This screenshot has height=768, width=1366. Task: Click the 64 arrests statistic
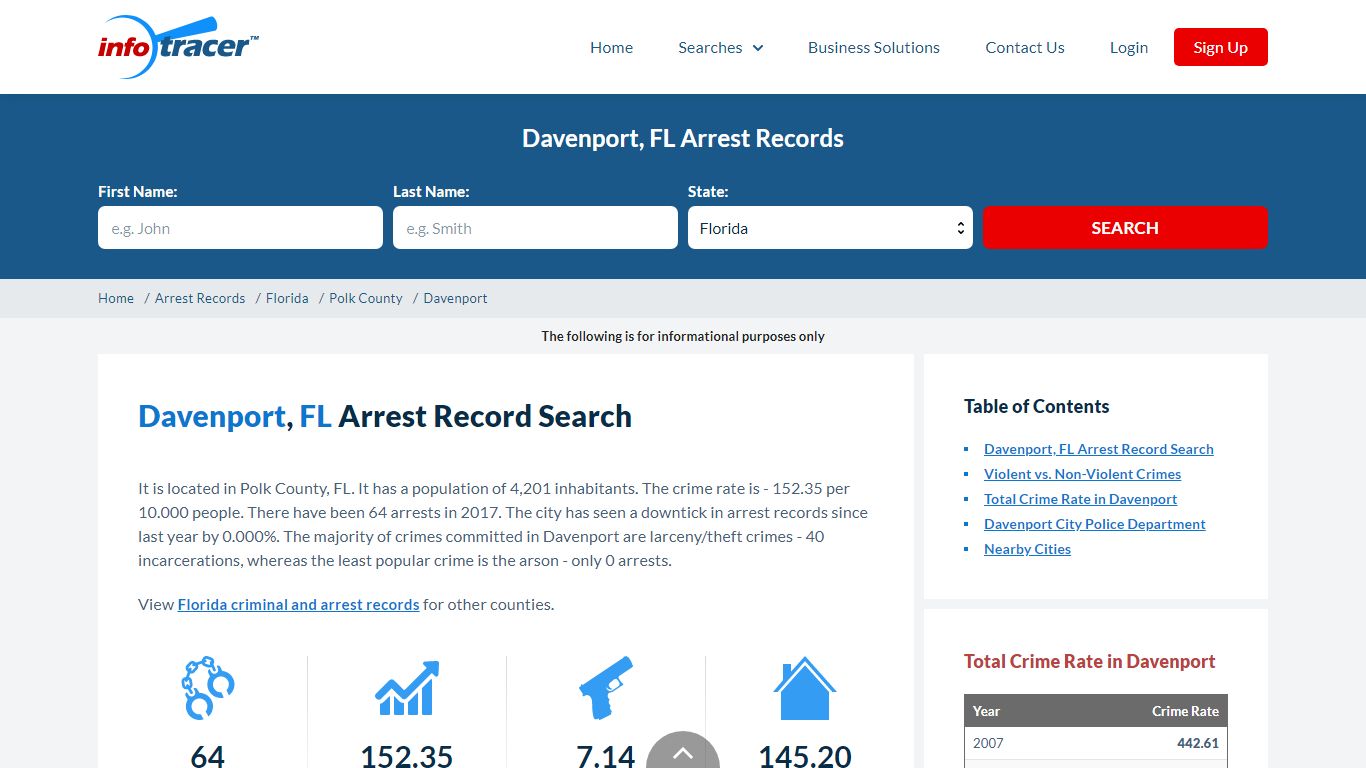click(x=207, y=755)
